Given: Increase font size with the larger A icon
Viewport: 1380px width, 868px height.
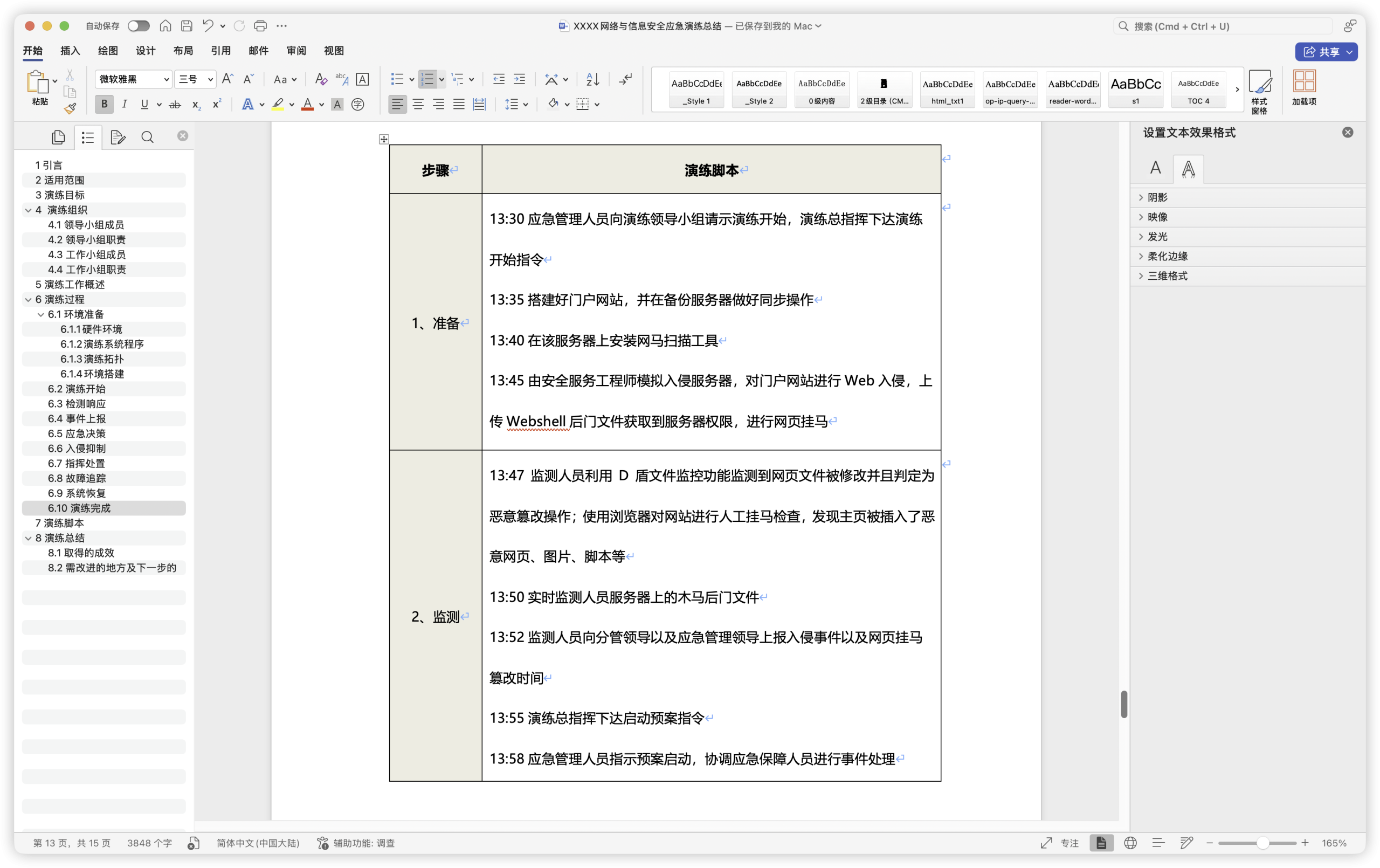Looking at the screenshot, I should coord(227,79).
